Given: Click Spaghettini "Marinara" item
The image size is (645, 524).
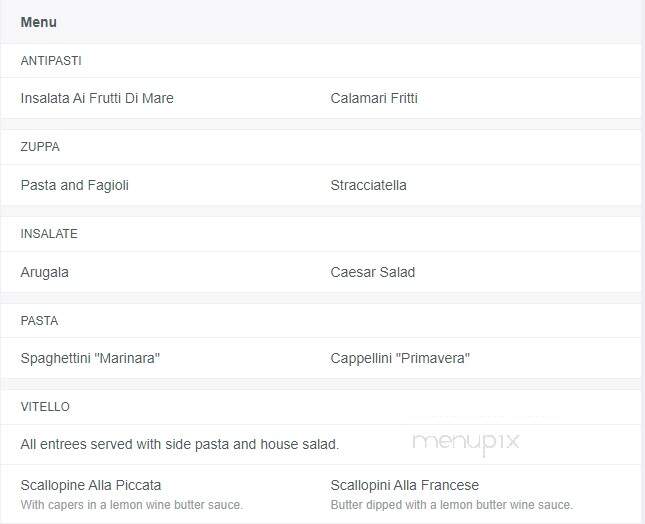Looking at the screenshot, I should tap(90, 358).
